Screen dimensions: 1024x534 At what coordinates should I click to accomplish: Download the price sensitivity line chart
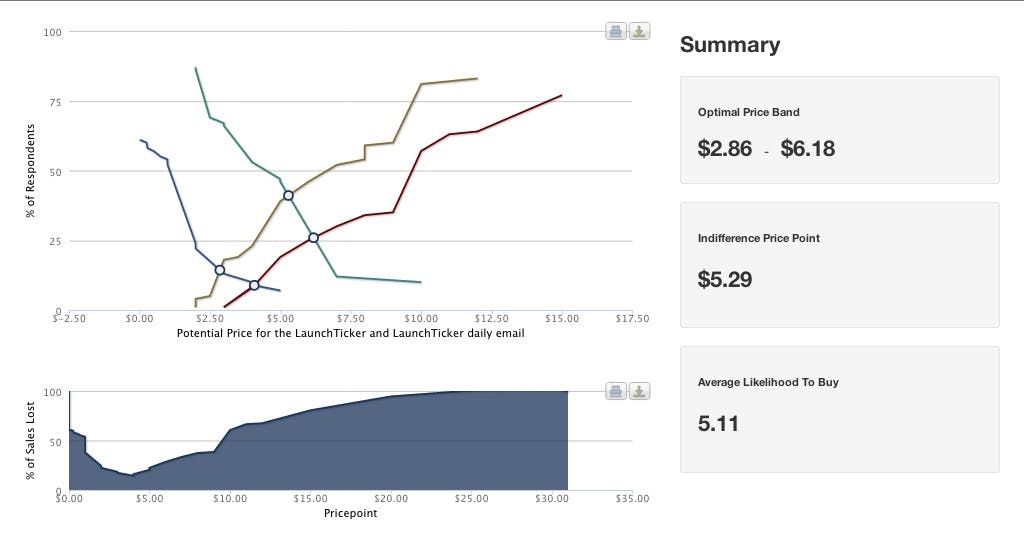tap(639, 31)
